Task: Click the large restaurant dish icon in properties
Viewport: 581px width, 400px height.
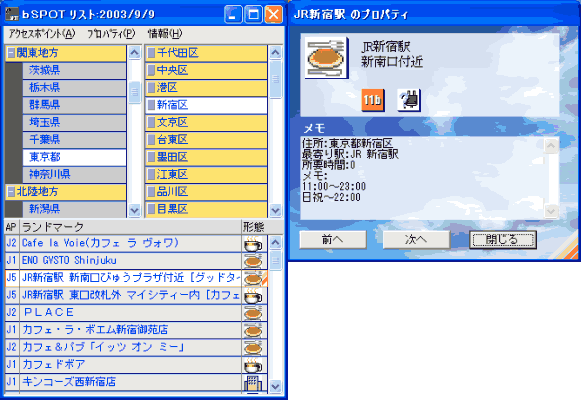Action: 326,58
